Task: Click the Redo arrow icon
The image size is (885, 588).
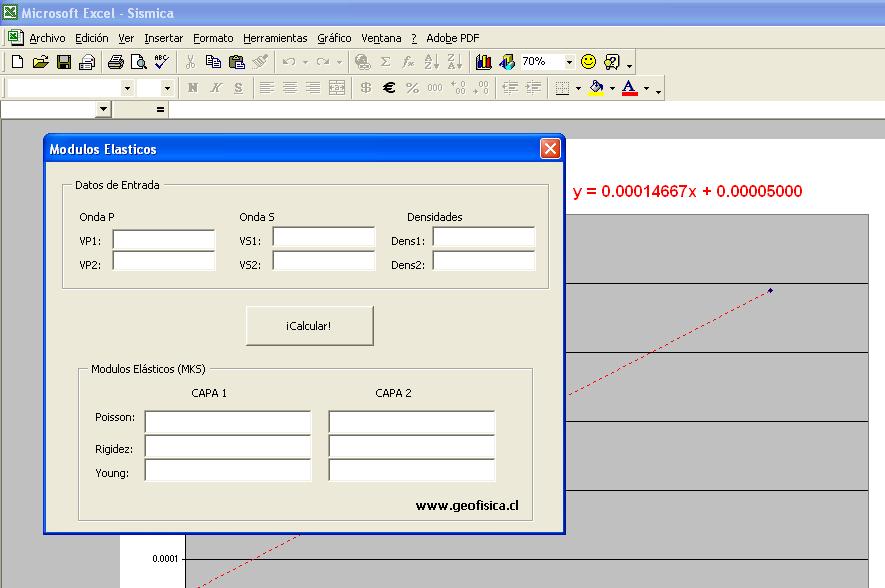Action: [323, 62]
